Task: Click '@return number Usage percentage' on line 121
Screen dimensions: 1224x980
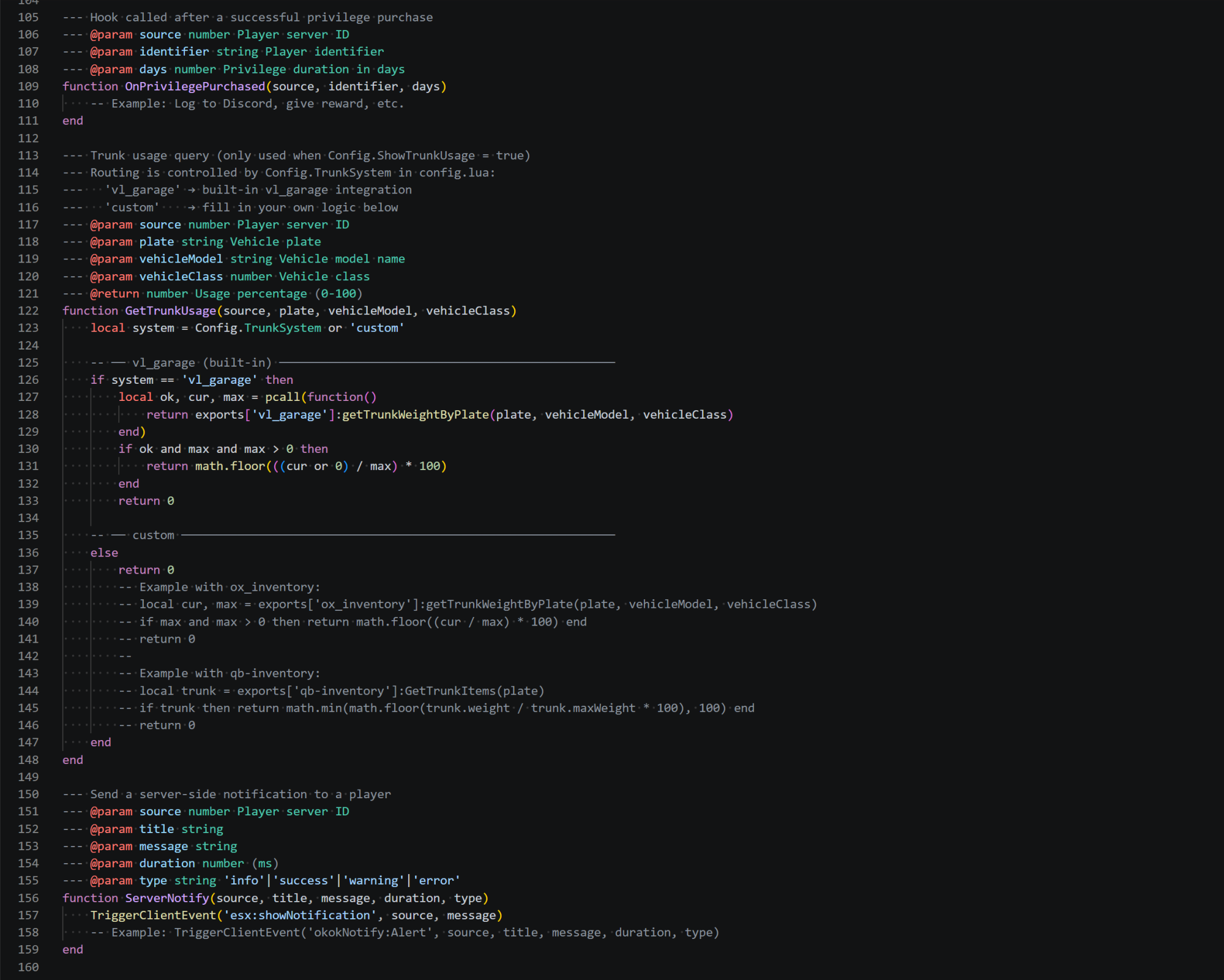Action: click(x=198, y=294)
